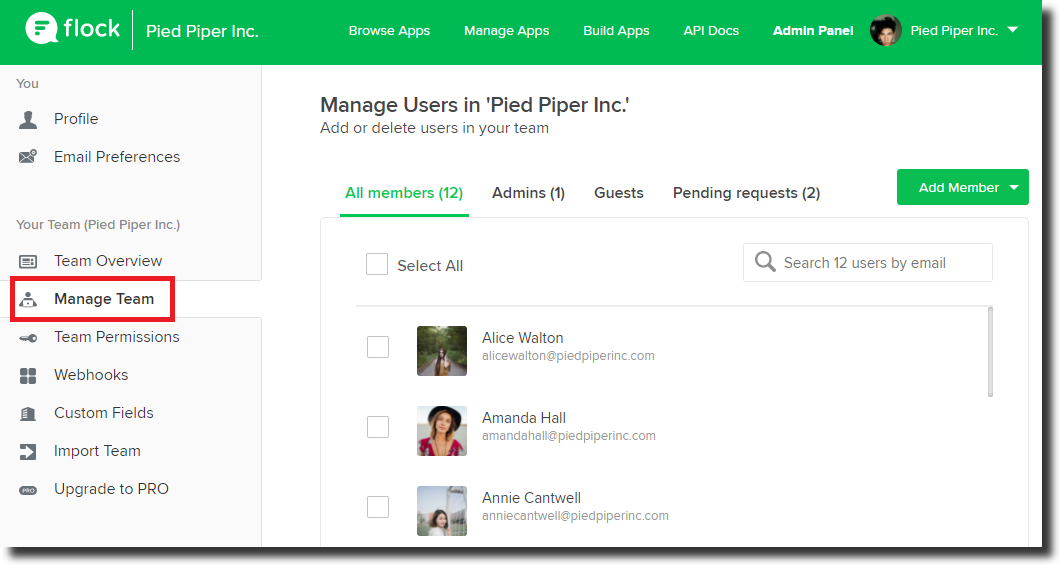
Task: Switch to the Admins (1) tab
Action: point(528,193)
